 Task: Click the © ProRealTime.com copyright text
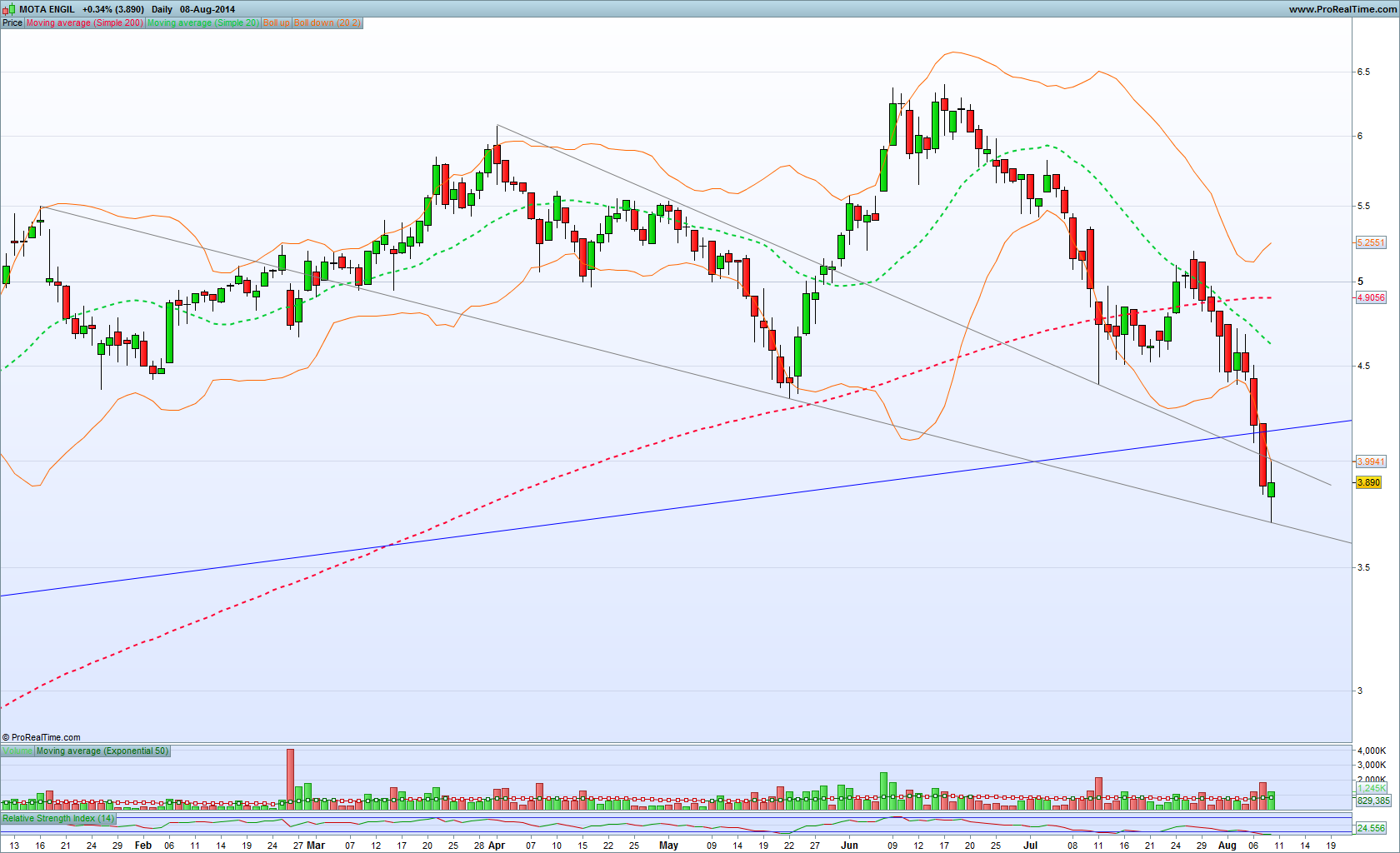pos(42,737)
